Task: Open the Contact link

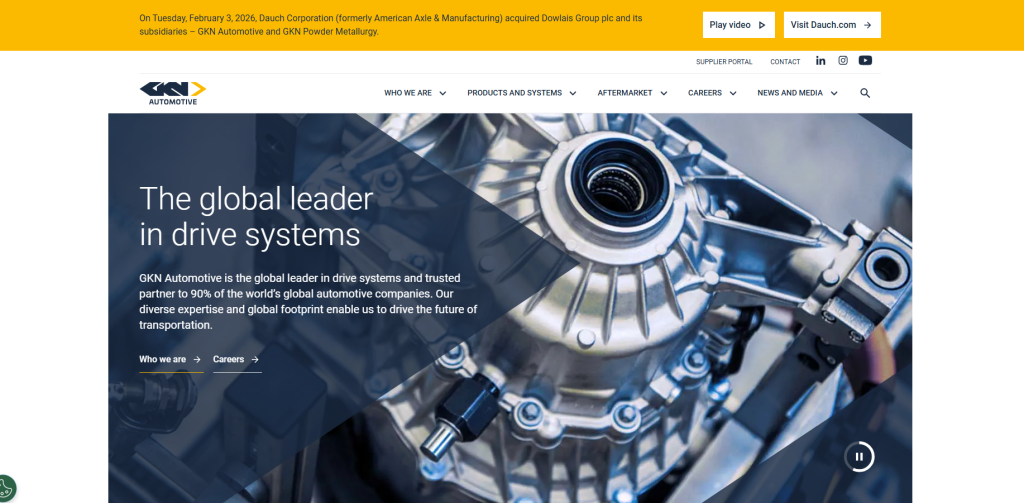Action: [785, 62]
